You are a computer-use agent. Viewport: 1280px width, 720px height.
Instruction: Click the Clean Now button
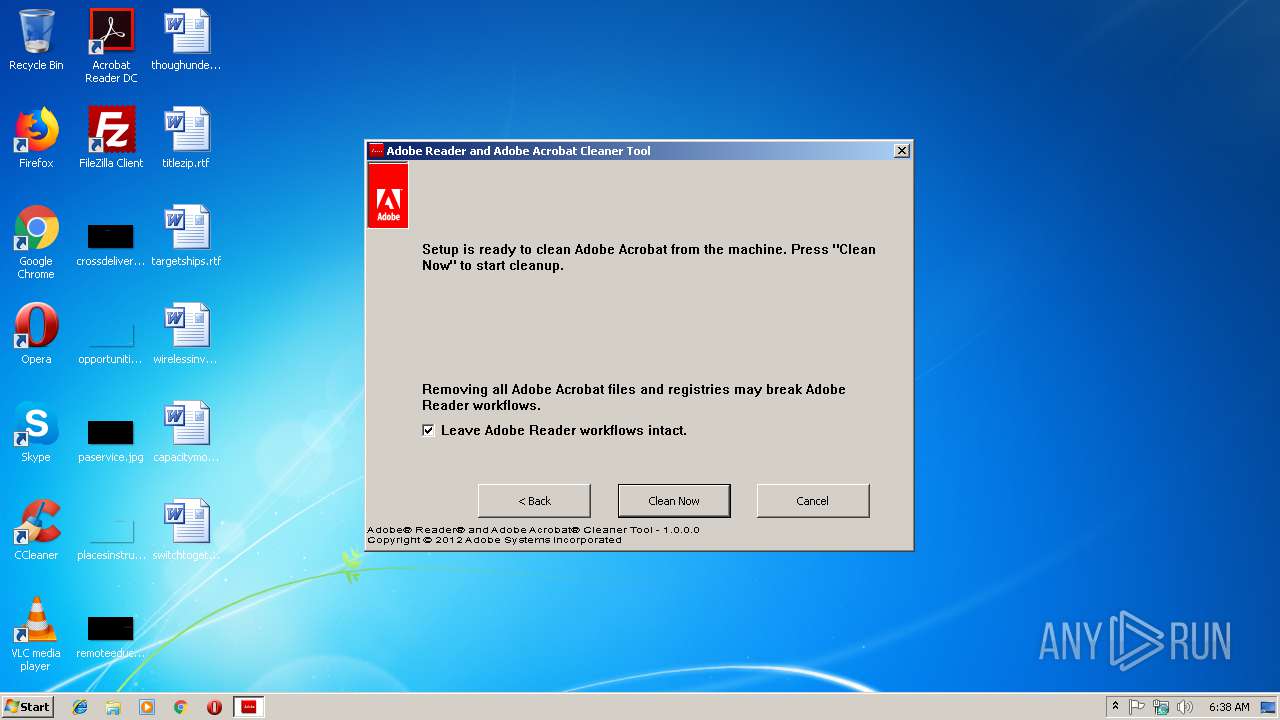(674, 501)
